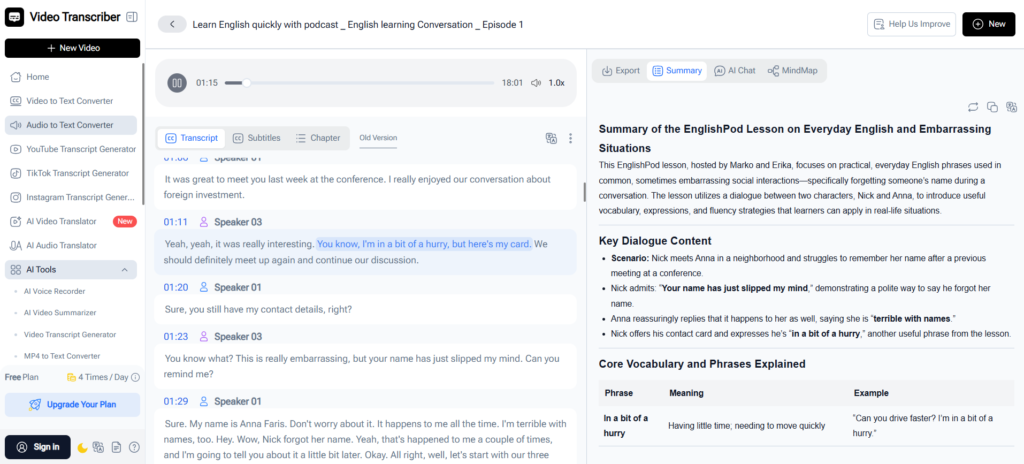Click transcript scrollbar thumb
The height and width of the screenshot is (464, 1024).
click(584, 191)
